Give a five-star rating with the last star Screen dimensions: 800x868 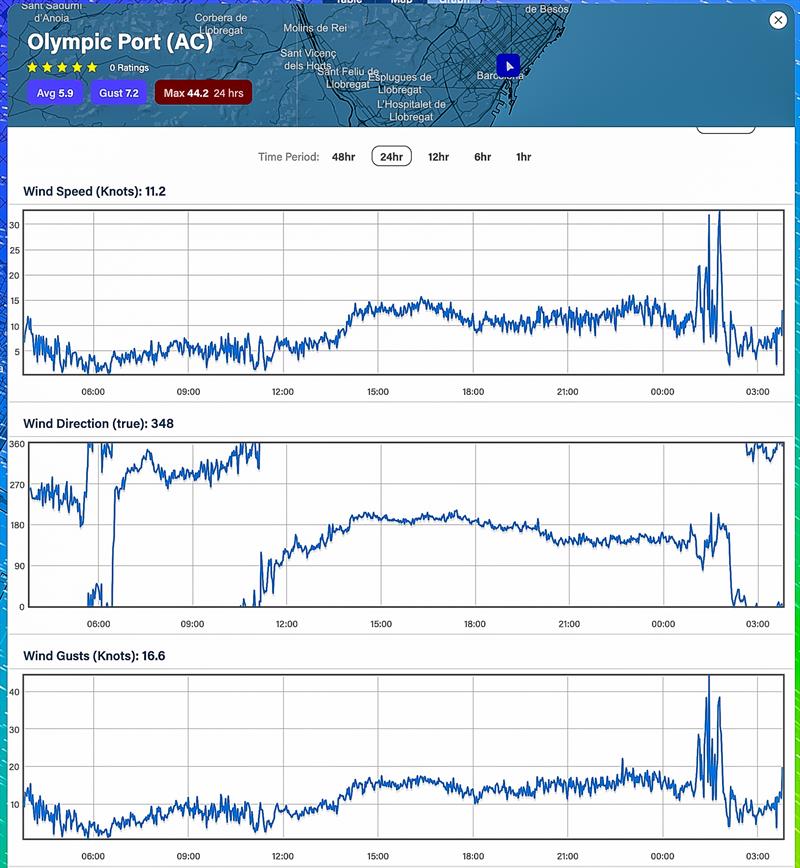pyautogui.click(x=92, y=68)
